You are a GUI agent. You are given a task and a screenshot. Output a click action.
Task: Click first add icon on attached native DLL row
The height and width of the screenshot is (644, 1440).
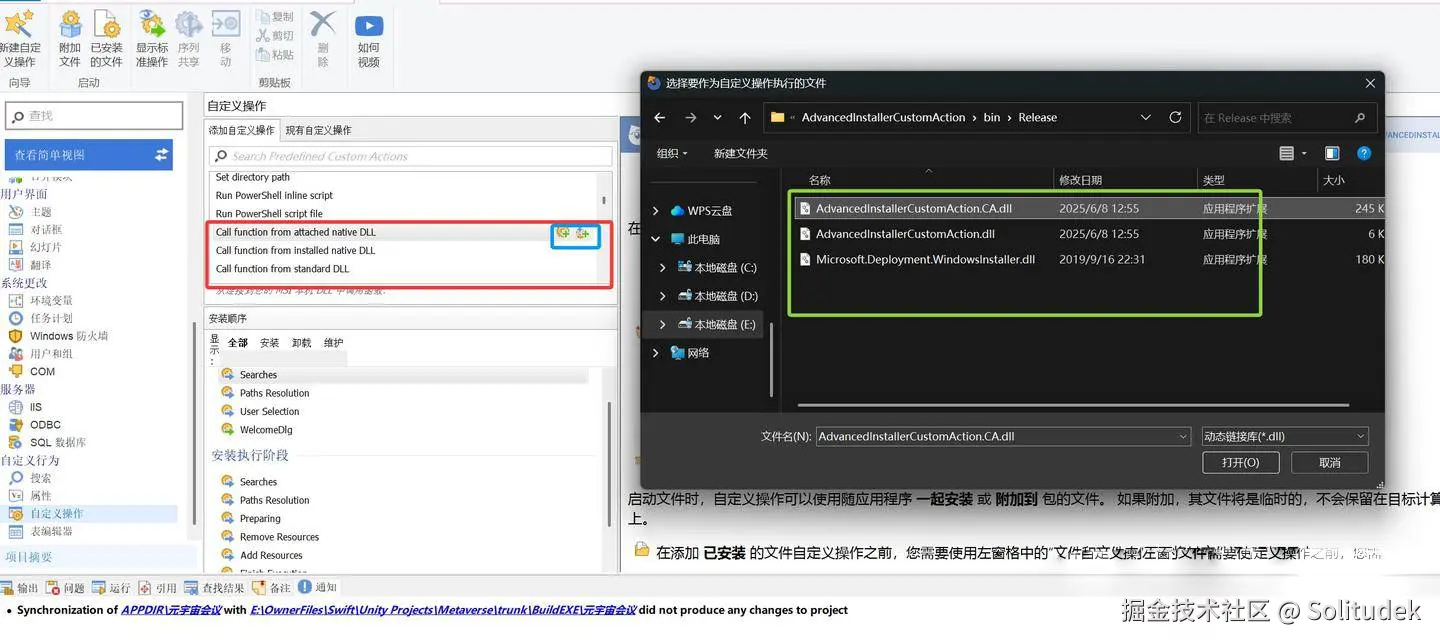click(x=563, y=232)
